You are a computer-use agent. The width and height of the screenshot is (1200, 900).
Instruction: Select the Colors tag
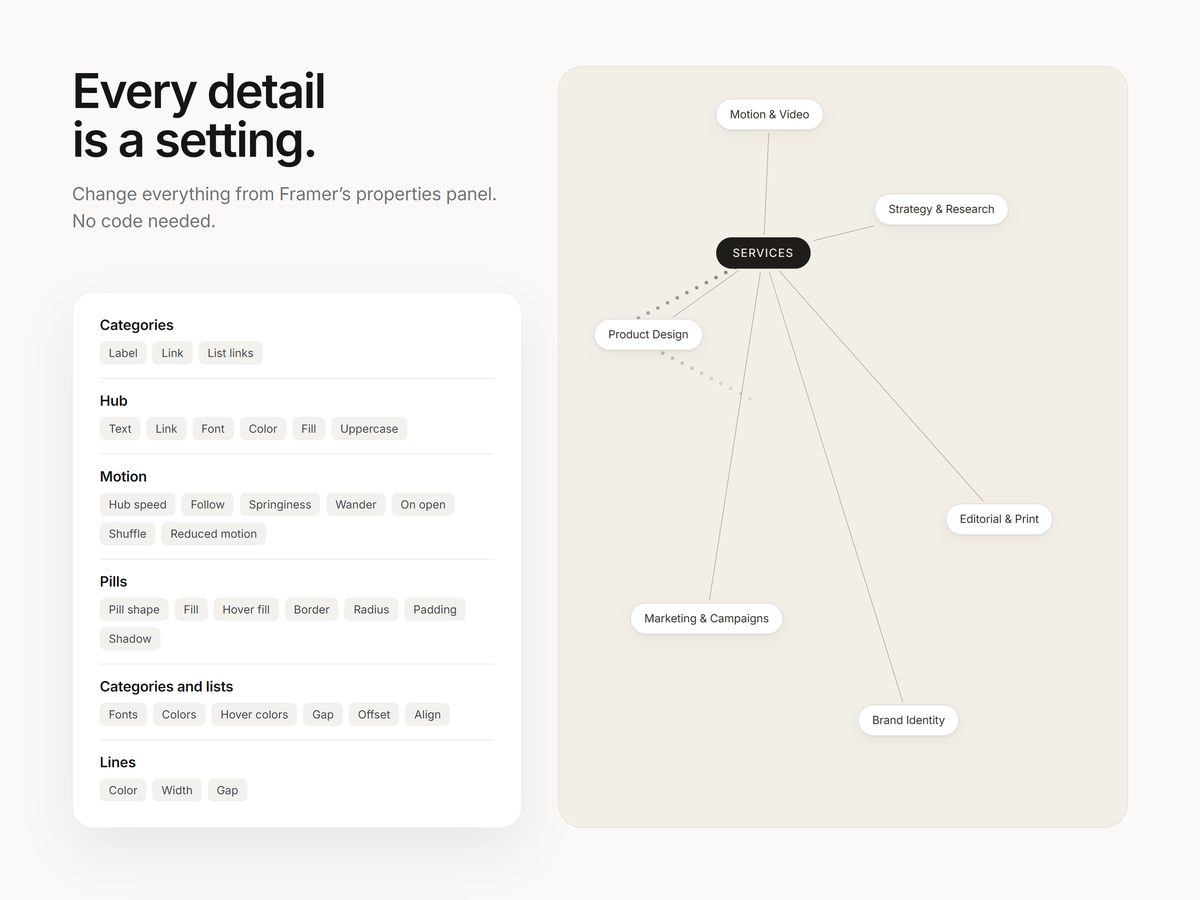pyautogui.click(x=179, y=715)
